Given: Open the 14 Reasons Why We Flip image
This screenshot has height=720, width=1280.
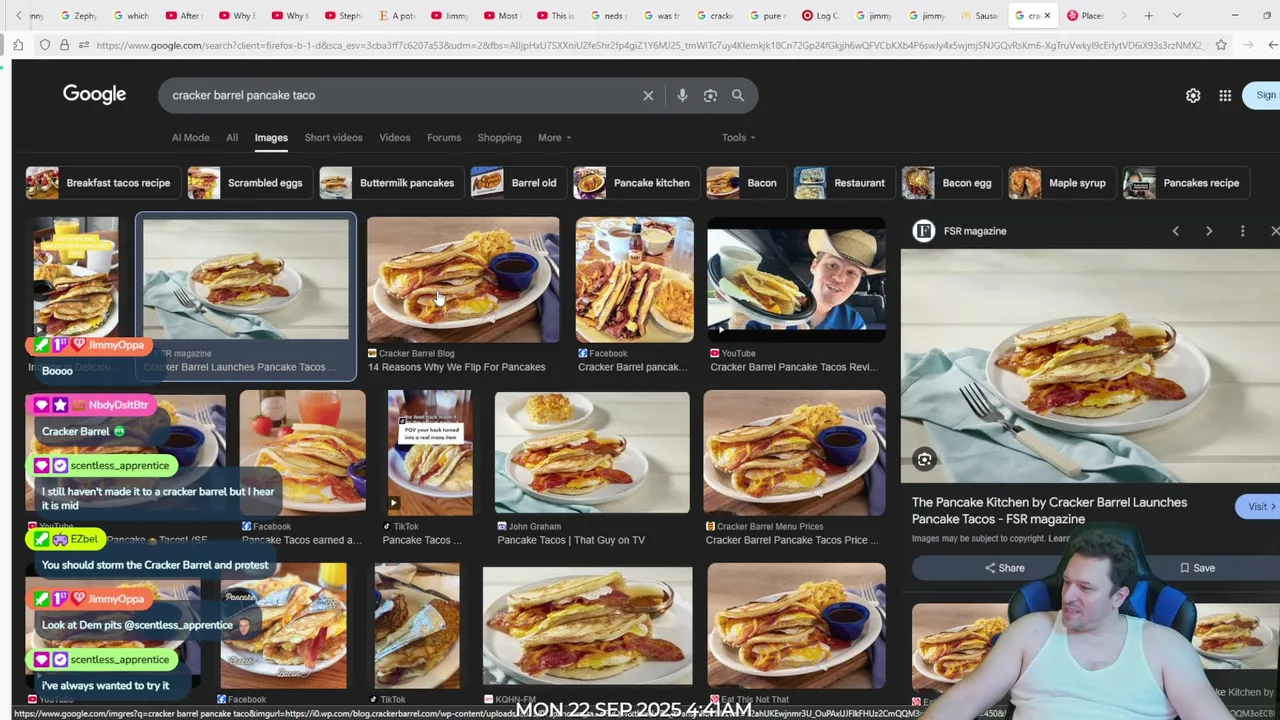Looking at the screenshot, I should [463, 280].
